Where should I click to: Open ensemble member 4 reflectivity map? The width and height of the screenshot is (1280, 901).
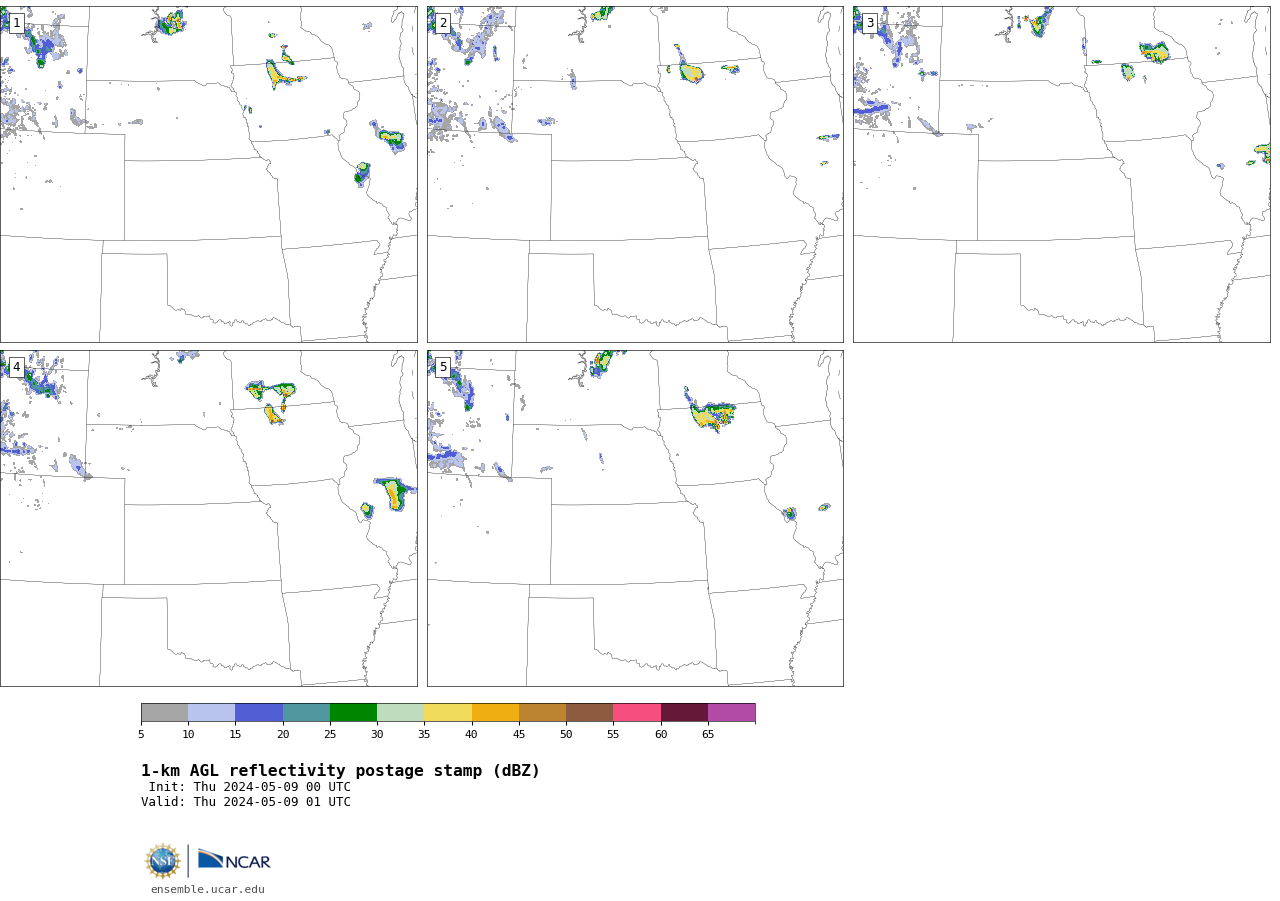point(208,518)
